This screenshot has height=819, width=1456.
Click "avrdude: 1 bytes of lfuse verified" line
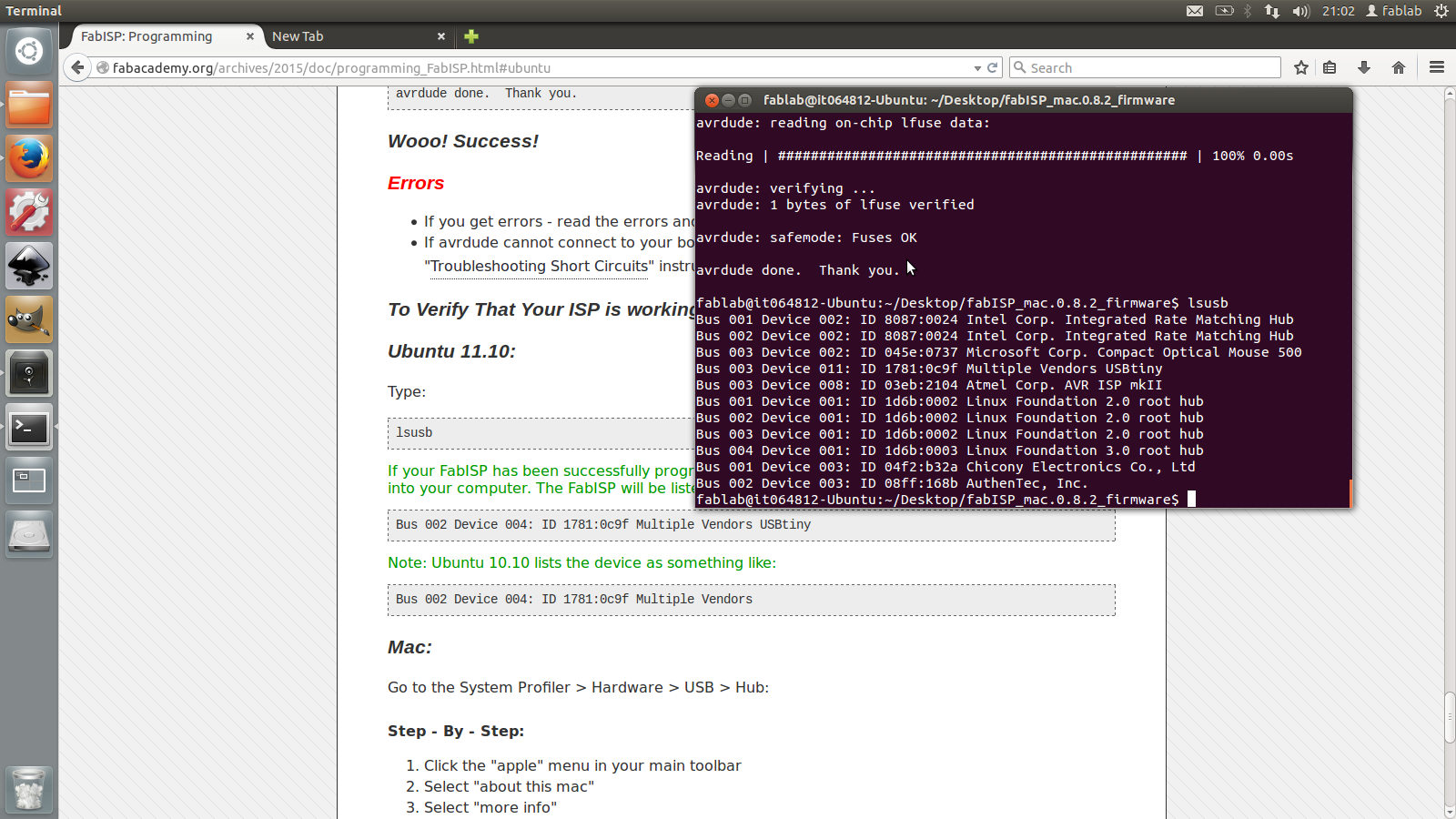[835, 205]
